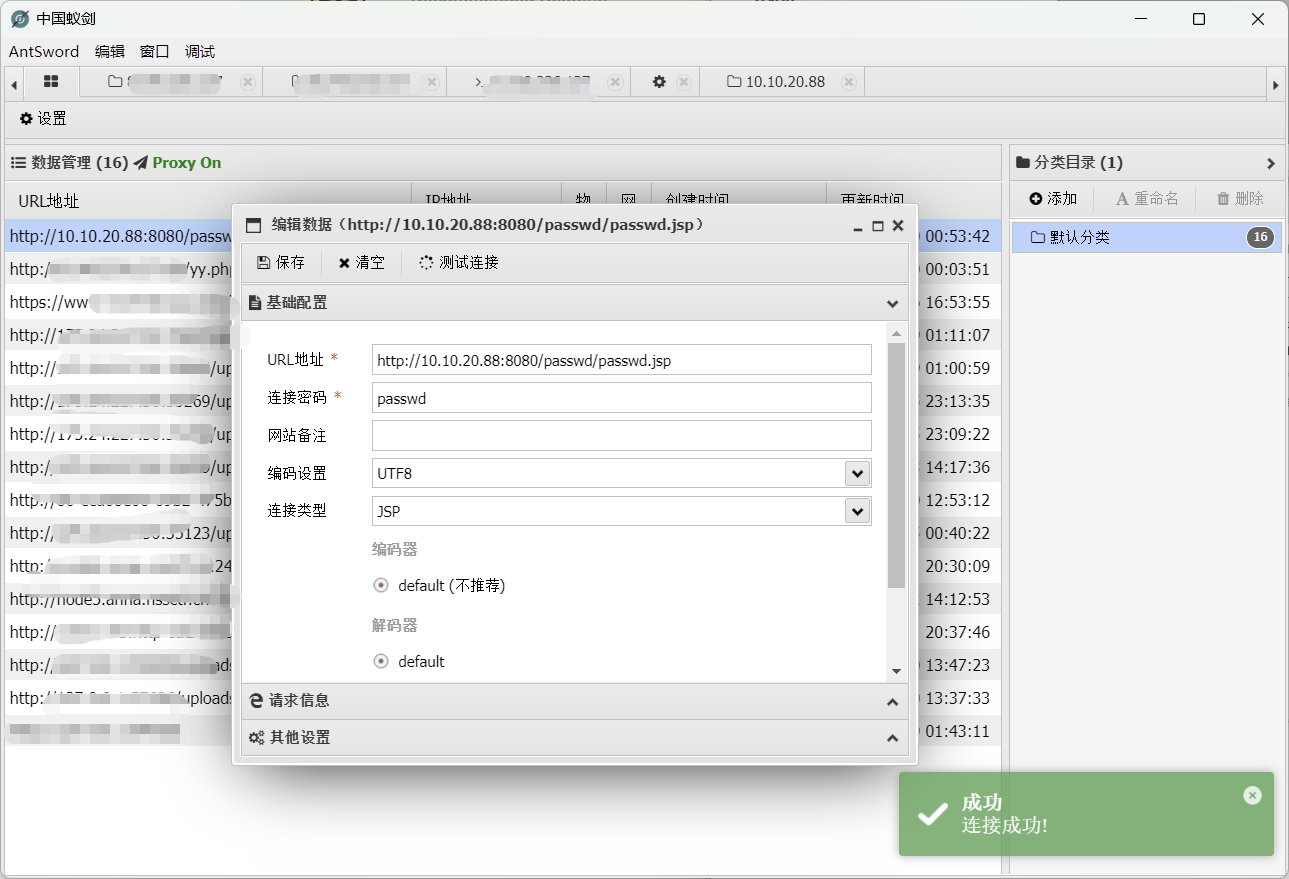The height and width of the screenshot is (879, 1289).
Task: Click the tab bar right scroll arrow
Action: tap(1275, 84)
